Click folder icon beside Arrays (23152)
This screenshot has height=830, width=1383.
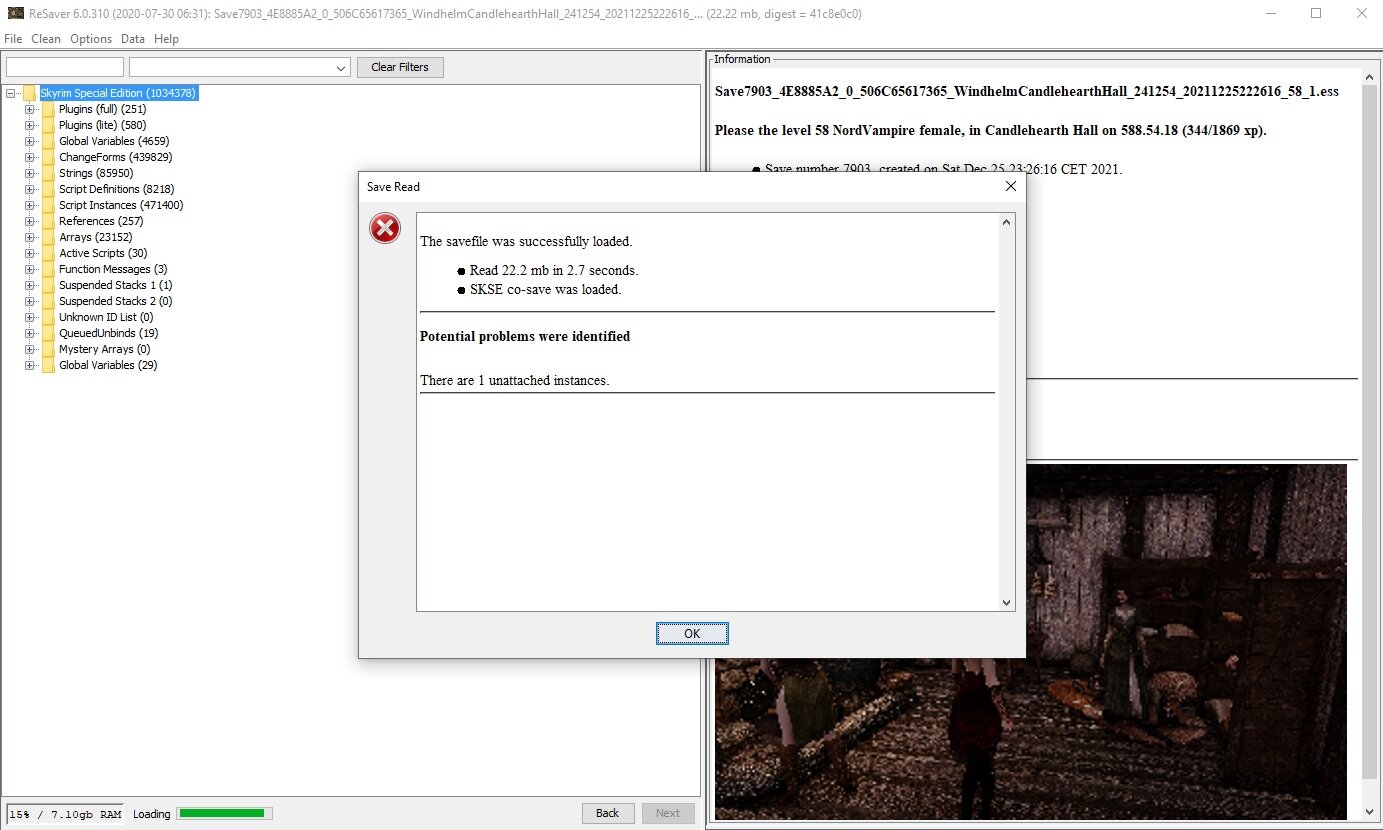(48, 237)
